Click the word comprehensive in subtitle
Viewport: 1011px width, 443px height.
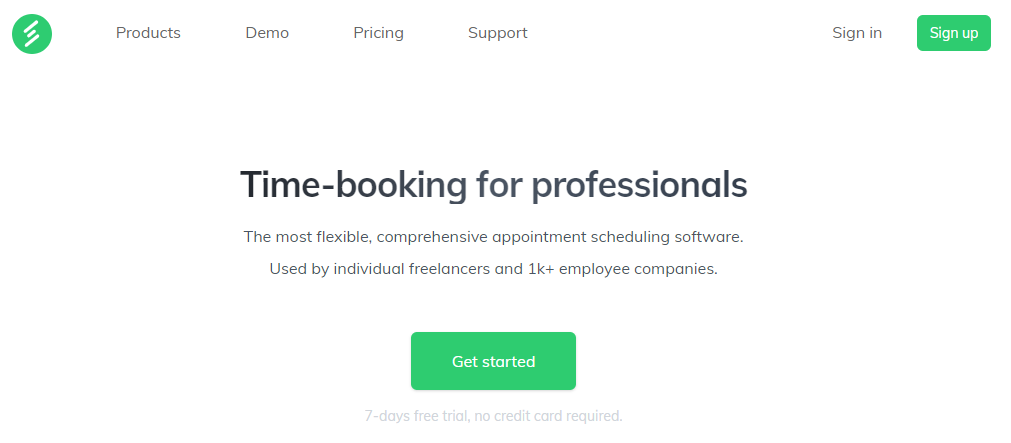[433, 237]
